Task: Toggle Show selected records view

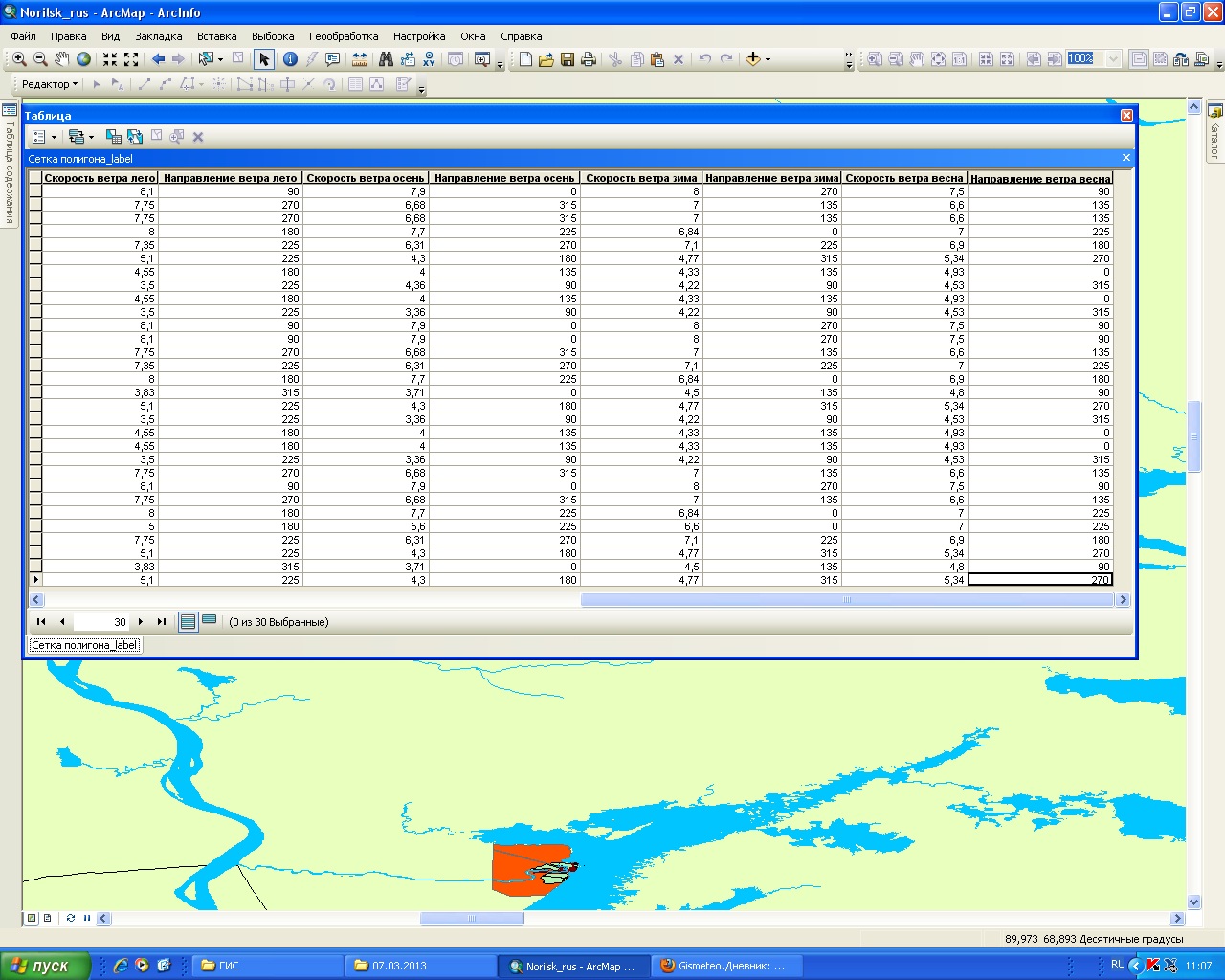Action: pos(210,621)
